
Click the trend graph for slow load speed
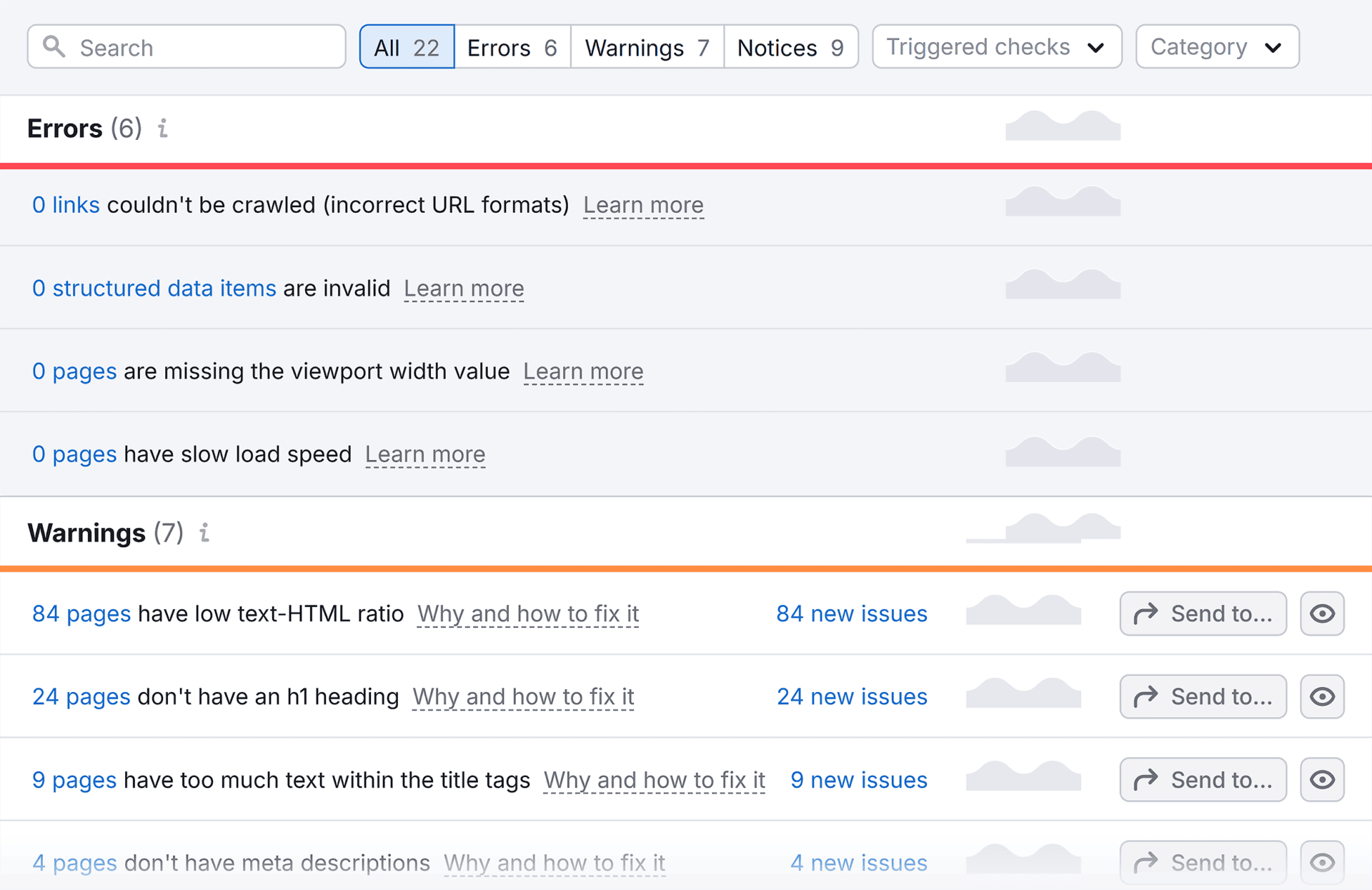coord(1063,452)
